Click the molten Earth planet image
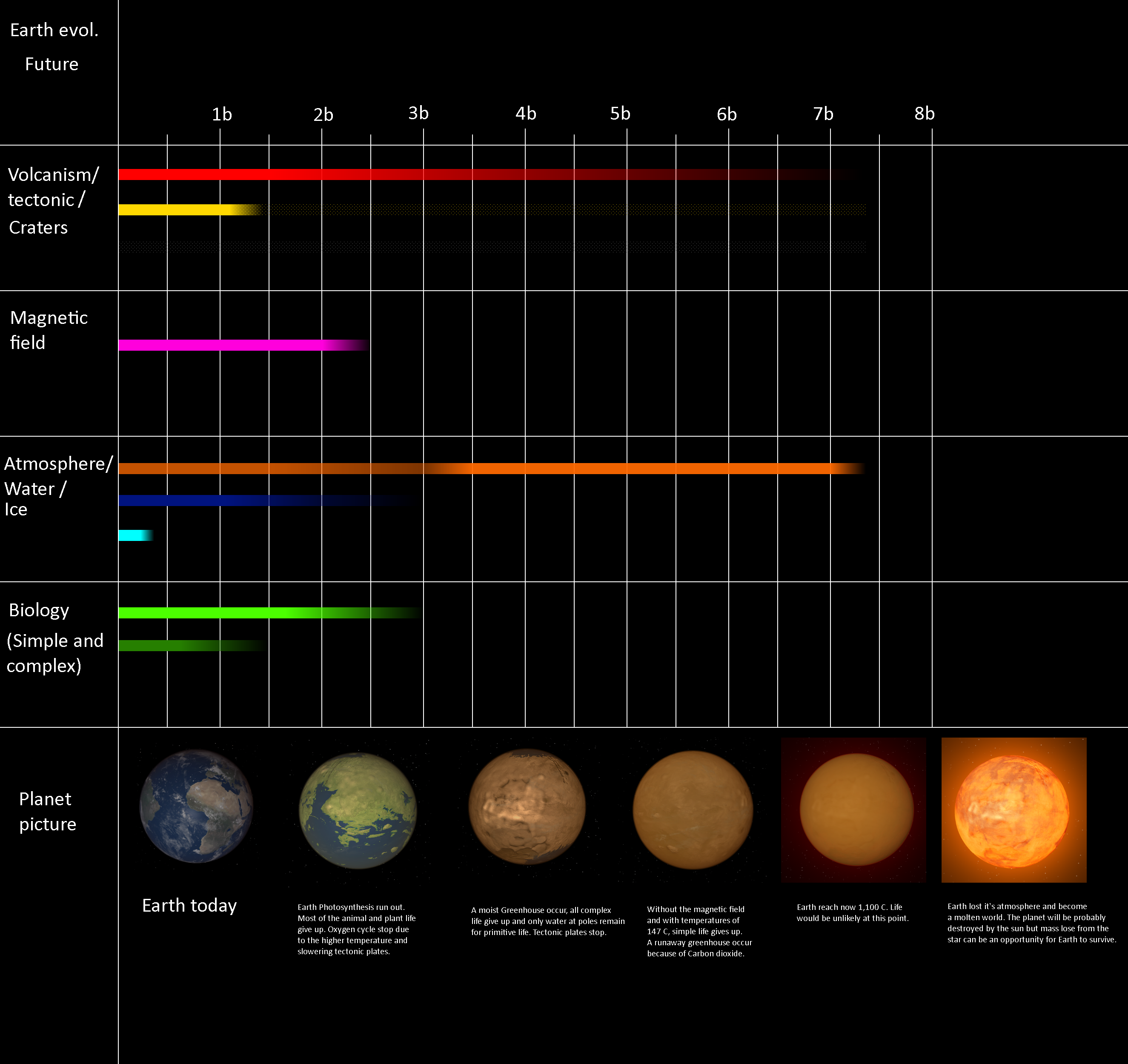 [x=1014, y=810]
